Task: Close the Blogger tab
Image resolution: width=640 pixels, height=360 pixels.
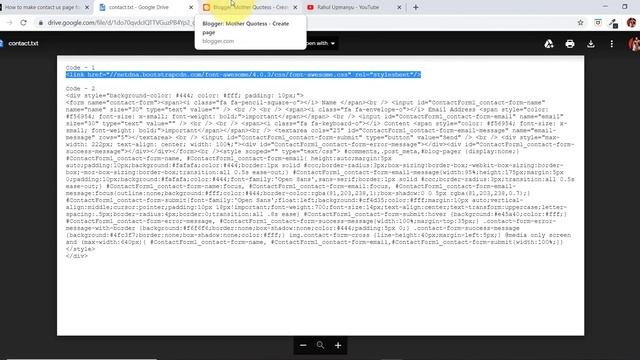Action: 295,7
